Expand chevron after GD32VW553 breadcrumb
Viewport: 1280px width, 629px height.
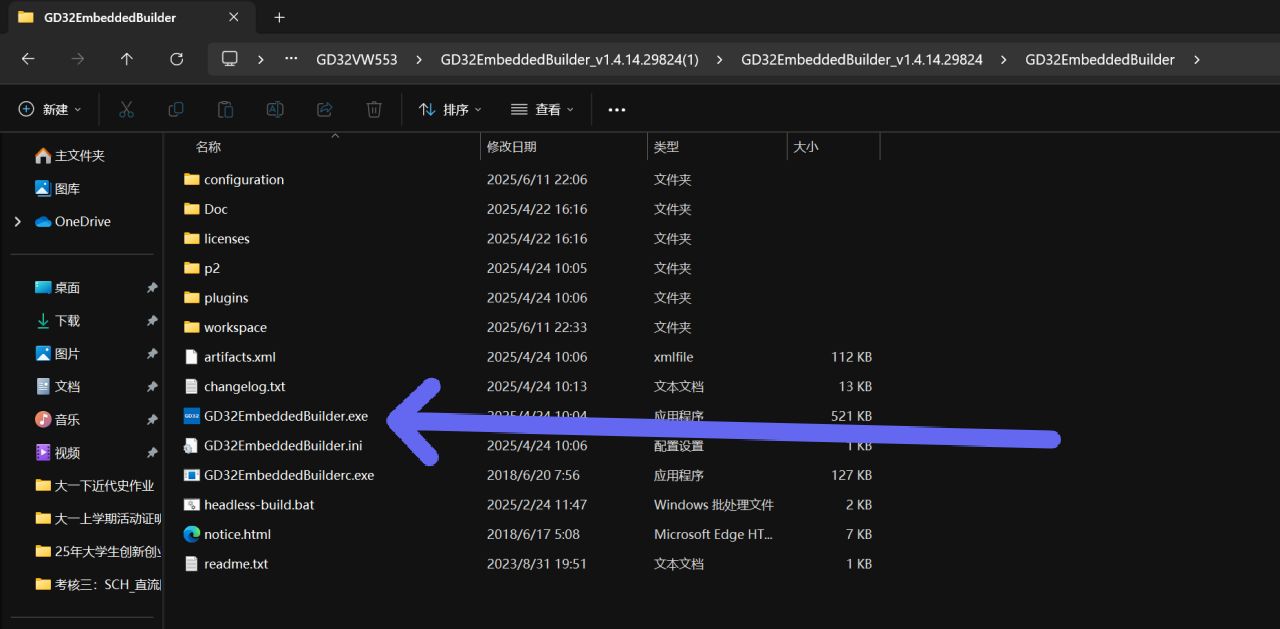click(x=419, y=59)
